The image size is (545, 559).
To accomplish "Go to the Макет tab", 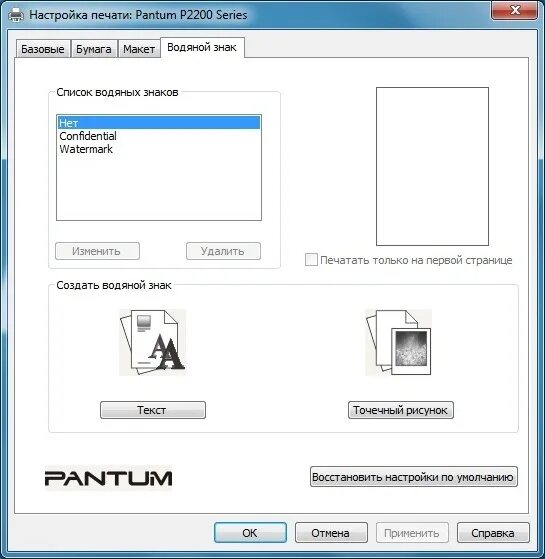I will pos(139,49).
